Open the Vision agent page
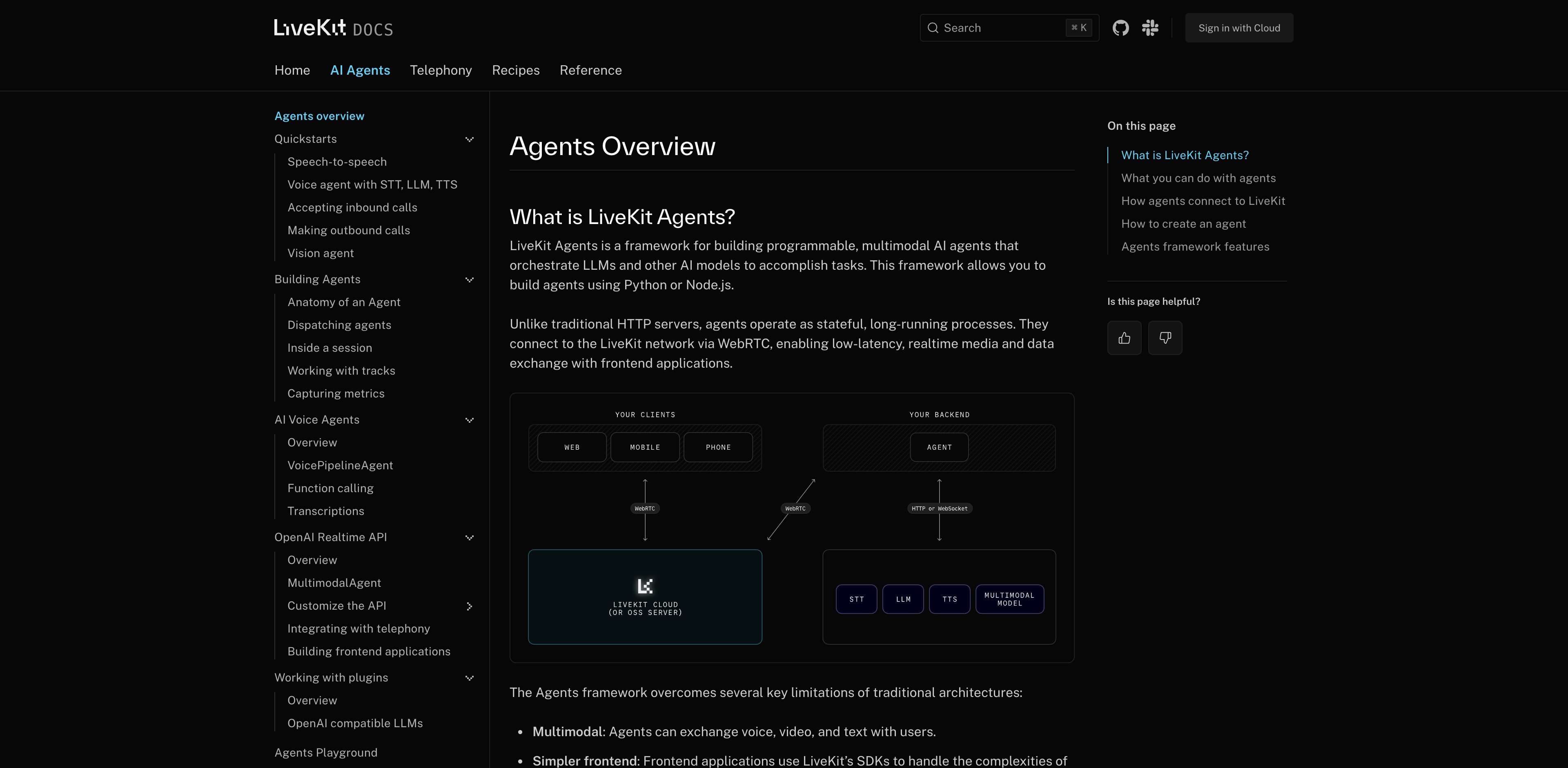The width and height of the screenshot is (1568, 768). (x=320, y=253)
